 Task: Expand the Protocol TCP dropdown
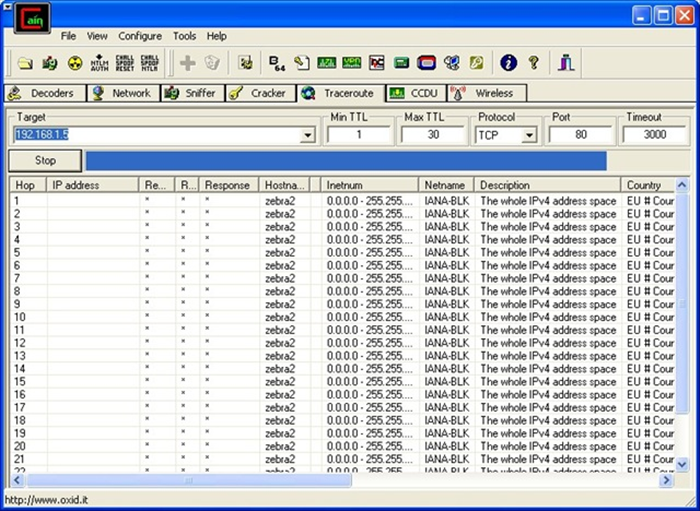[x=529, y=135]
